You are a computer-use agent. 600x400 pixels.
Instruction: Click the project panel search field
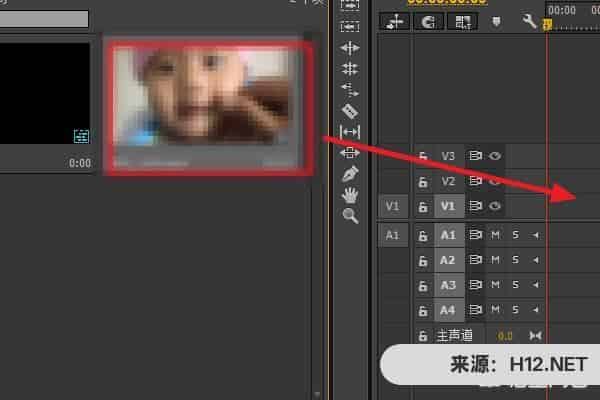pyautogui.click(x=44, y=19)
